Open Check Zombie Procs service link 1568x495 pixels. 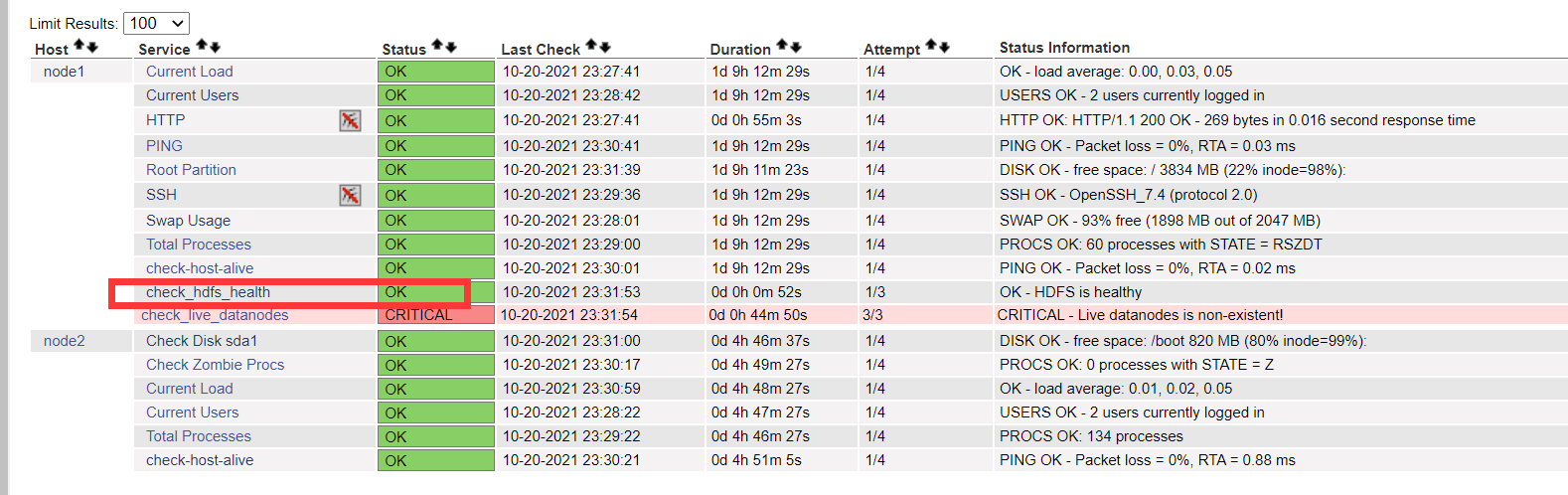point(215,365)
